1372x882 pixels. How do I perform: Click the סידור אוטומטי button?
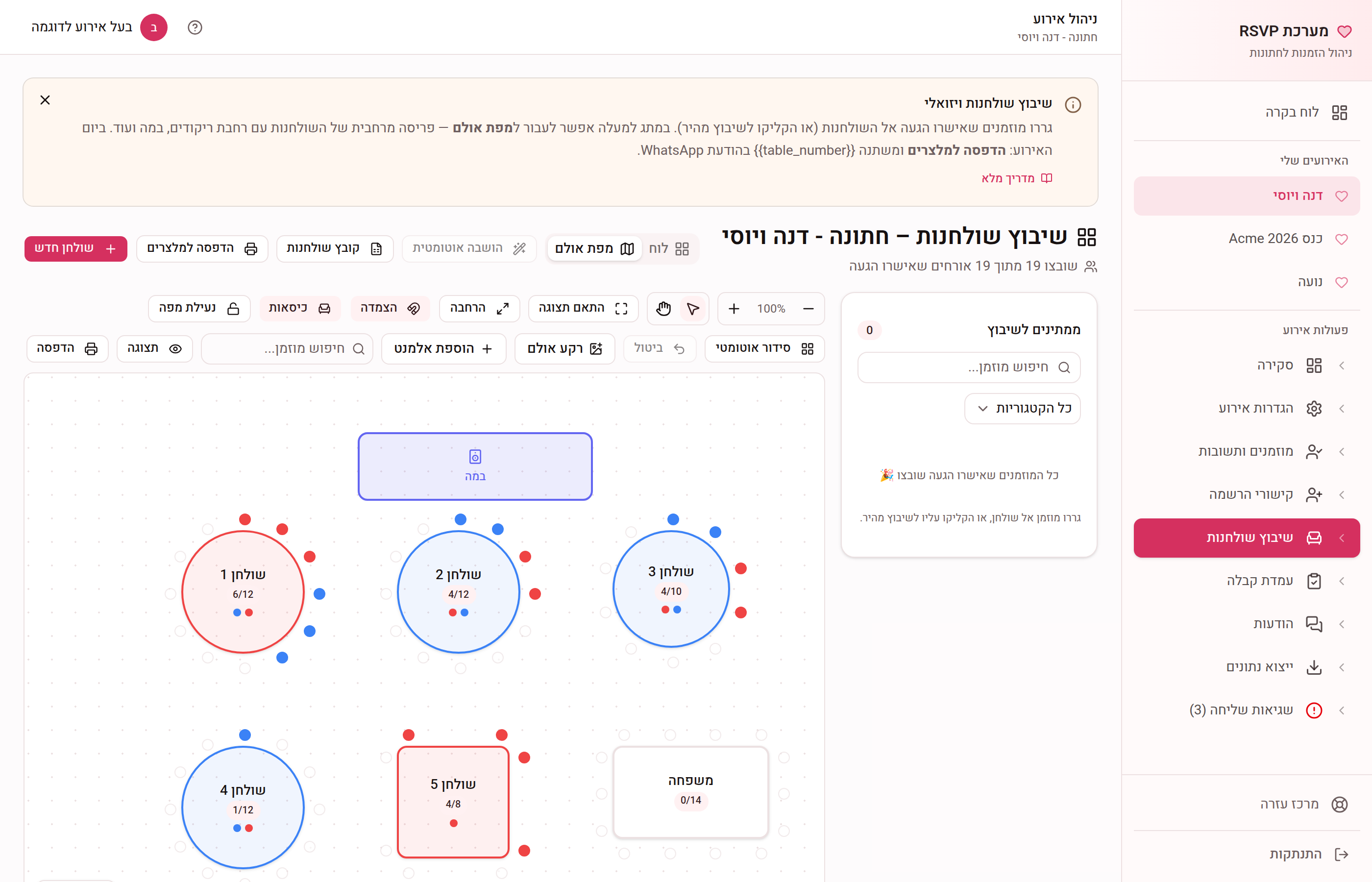pyautogui.click(x=764, y=349)
